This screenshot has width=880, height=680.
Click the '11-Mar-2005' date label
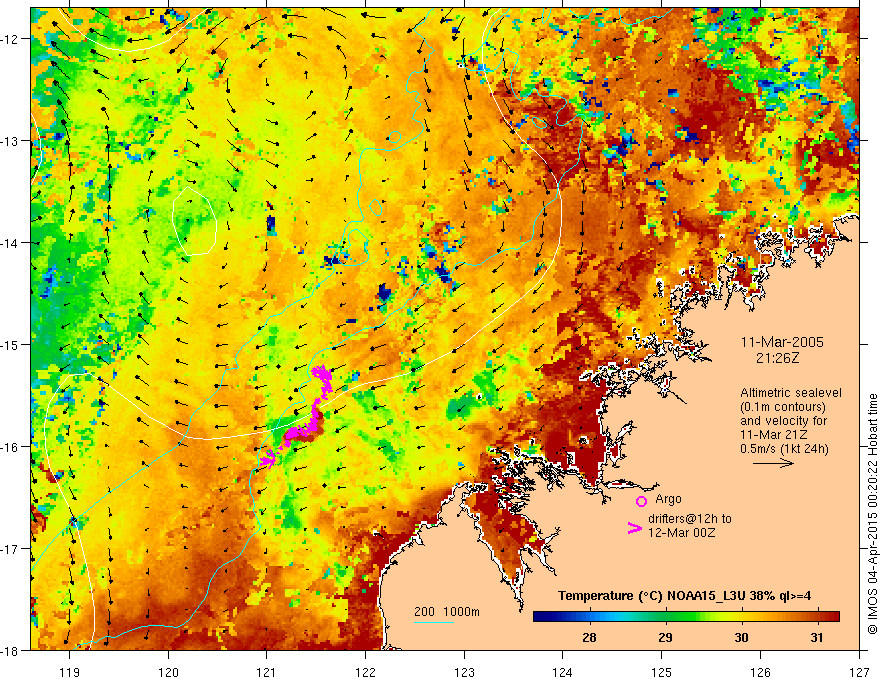[x=782, y=342]
